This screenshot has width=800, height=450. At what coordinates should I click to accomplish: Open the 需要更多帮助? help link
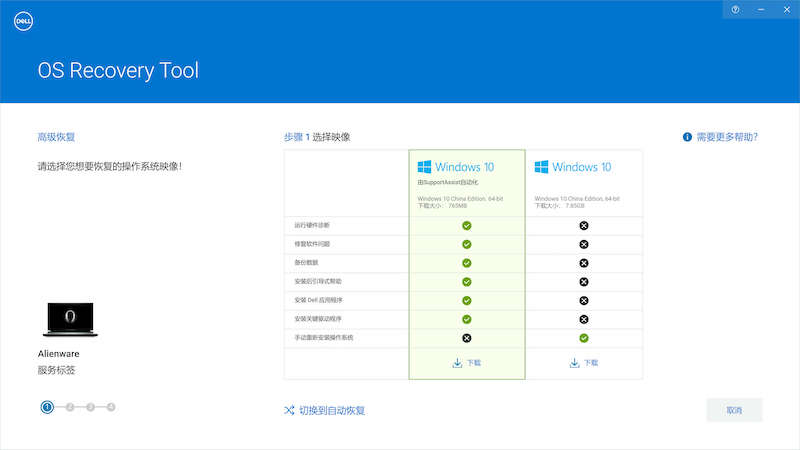click(x=720, y=137)
